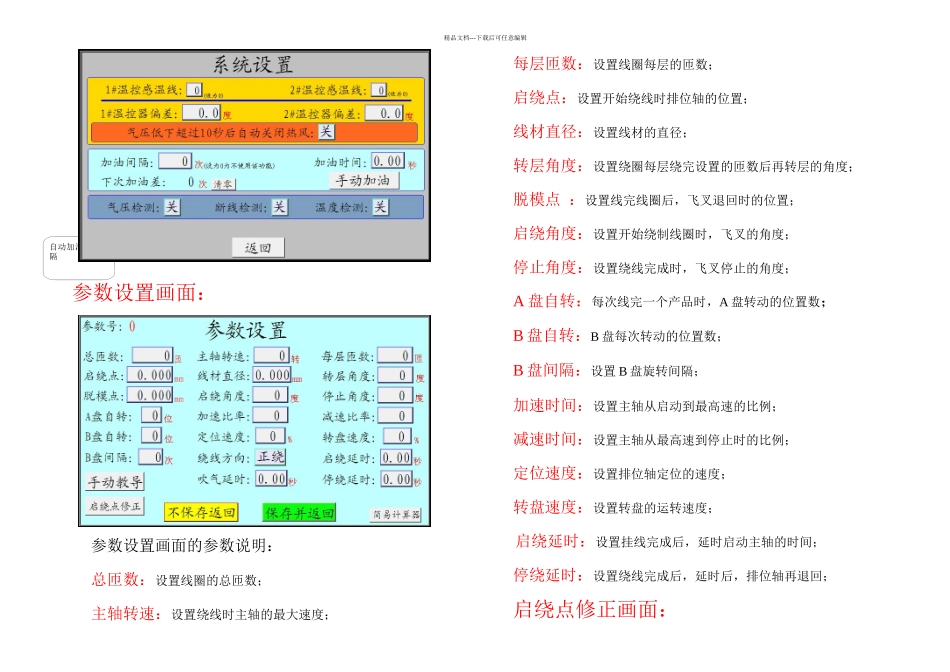This screenshot has width=950, height=672.
Task: Click the 参数号 value 0
Action: tap(132, 327)
